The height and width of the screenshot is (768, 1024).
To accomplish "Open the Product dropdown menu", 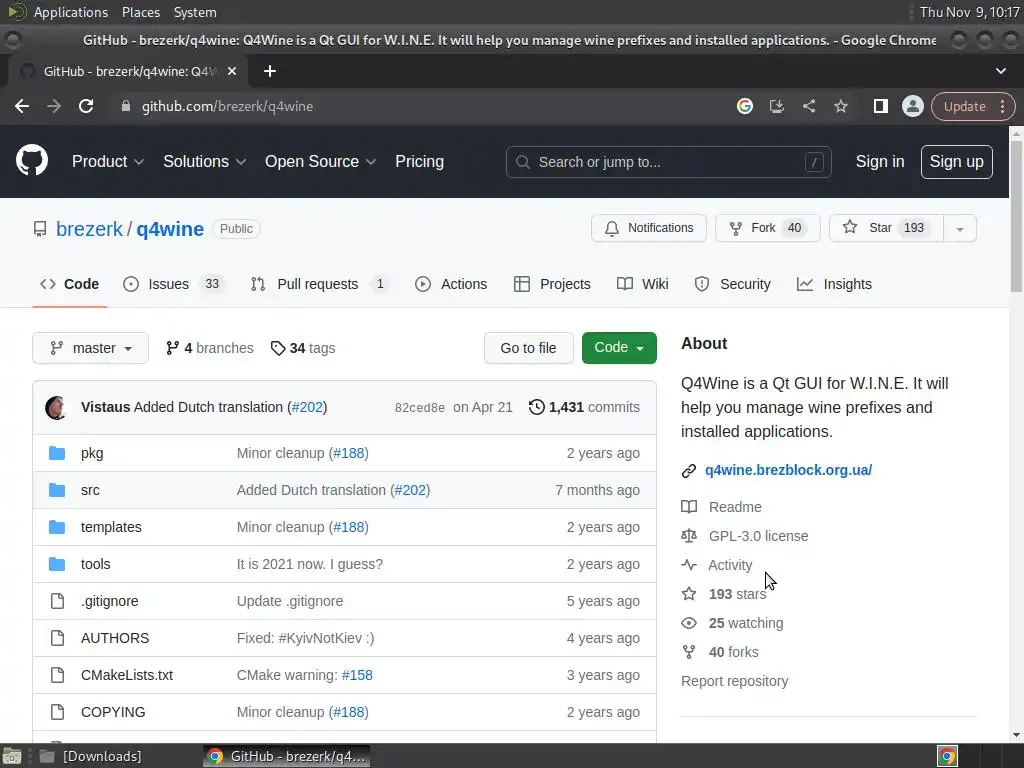I will pyautogui.click(x=108, y=161).
